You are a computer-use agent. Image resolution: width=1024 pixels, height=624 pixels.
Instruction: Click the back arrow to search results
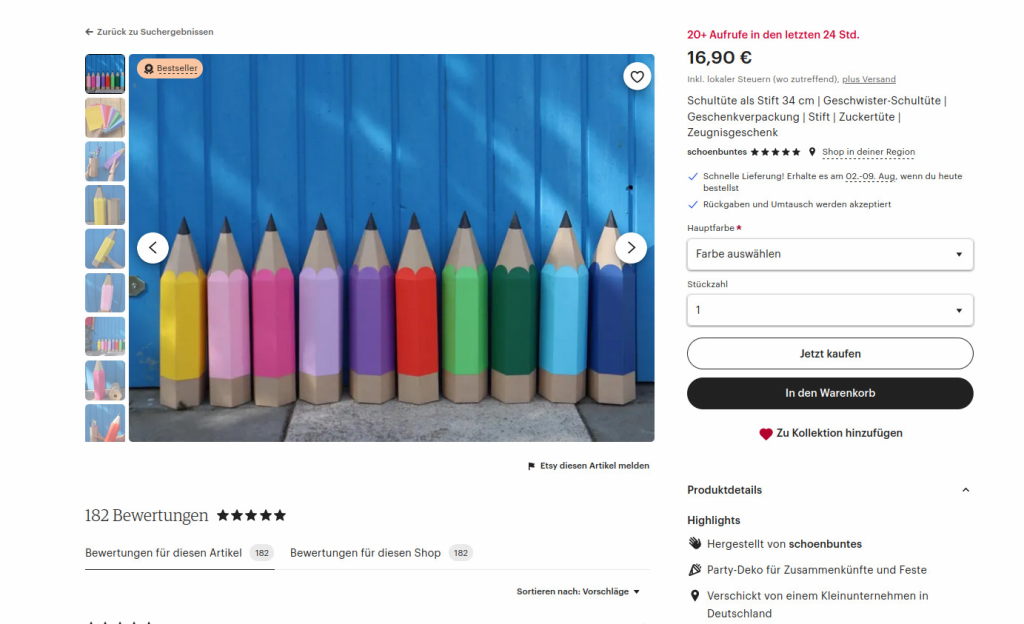[89, 31]
